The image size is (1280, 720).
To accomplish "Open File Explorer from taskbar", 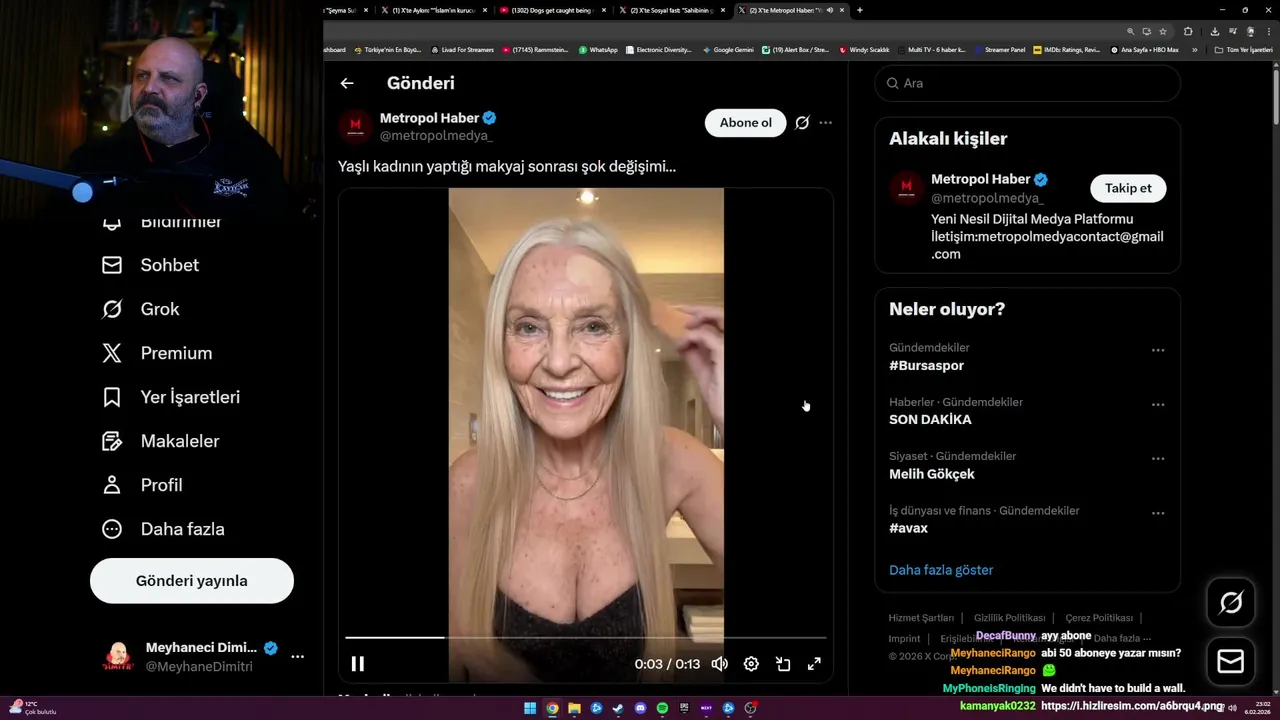I will (x=574, y=708).
